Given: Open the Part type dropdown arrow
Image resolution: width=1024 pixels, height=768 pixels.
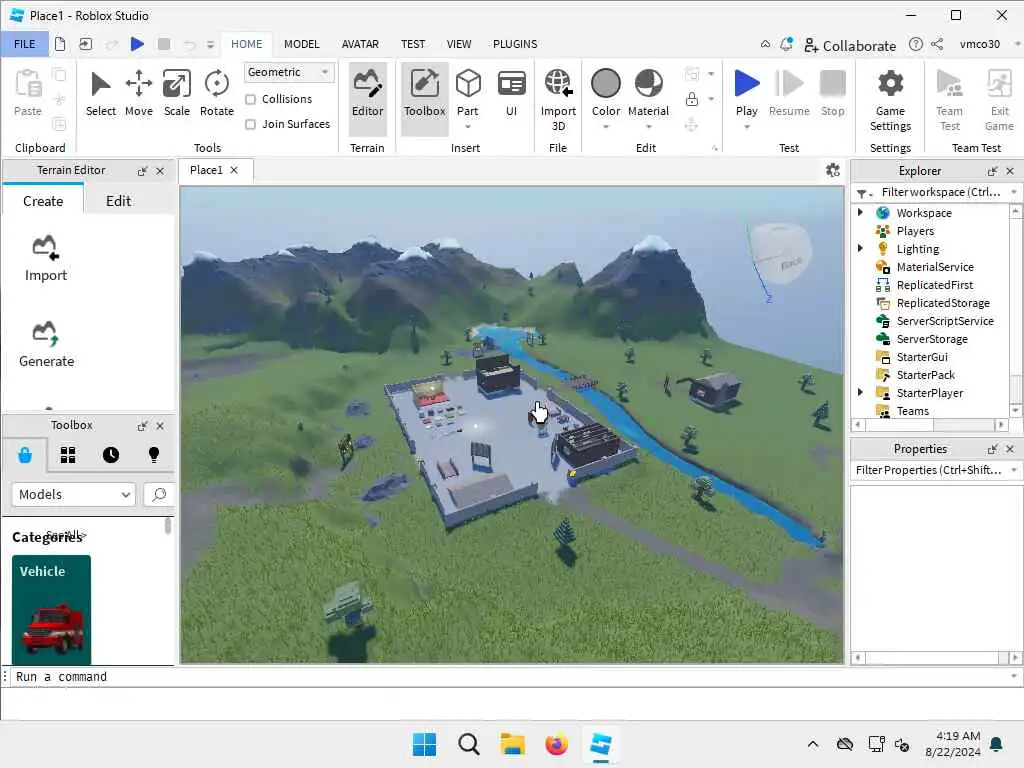Looking at the screenshot, I should pyautogui.click(x=468, y=127).
